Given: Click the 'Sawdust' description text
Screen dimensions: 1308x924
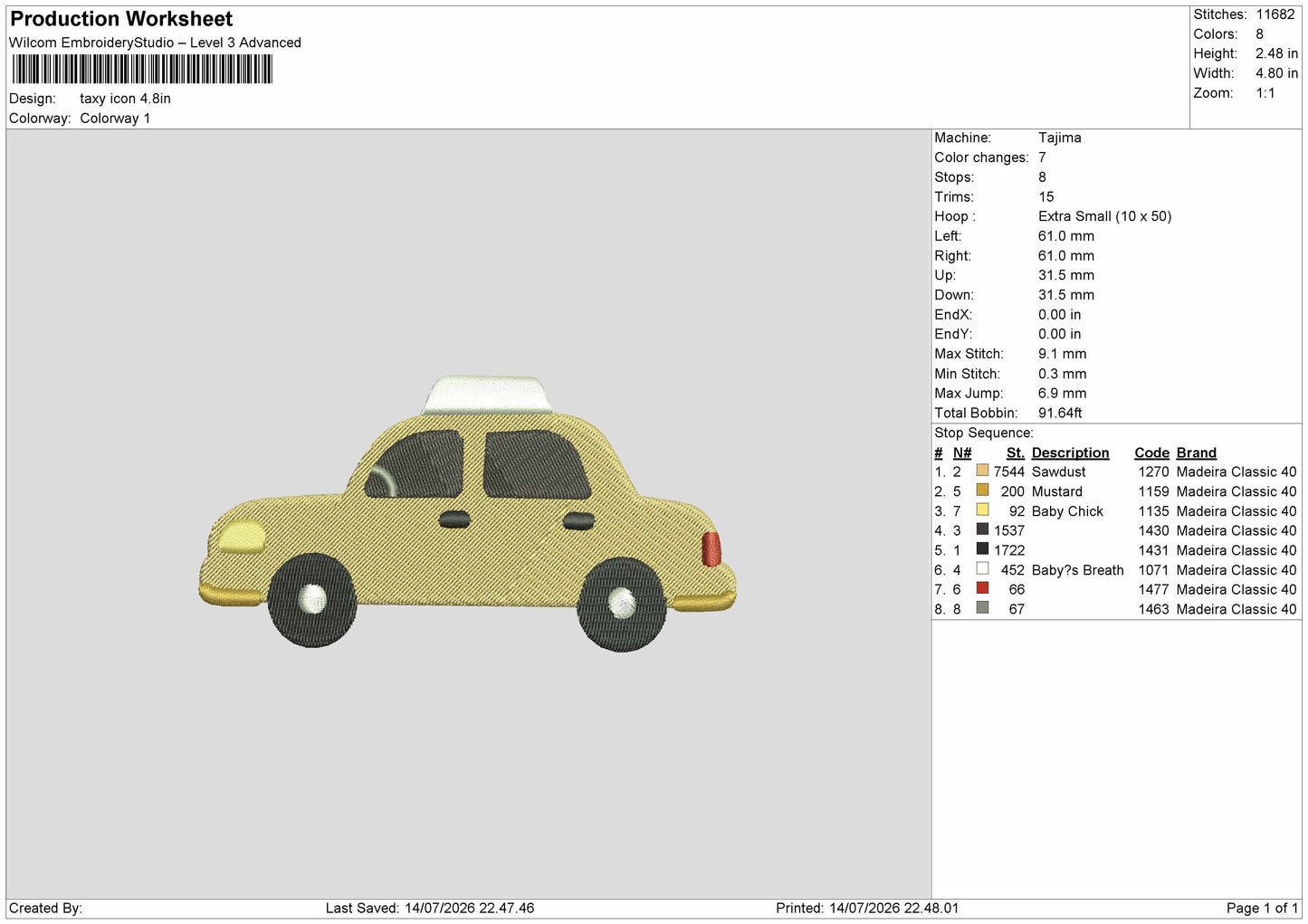Looking at the screenshot, I should pyautogui.click(x=1059, y=472).
